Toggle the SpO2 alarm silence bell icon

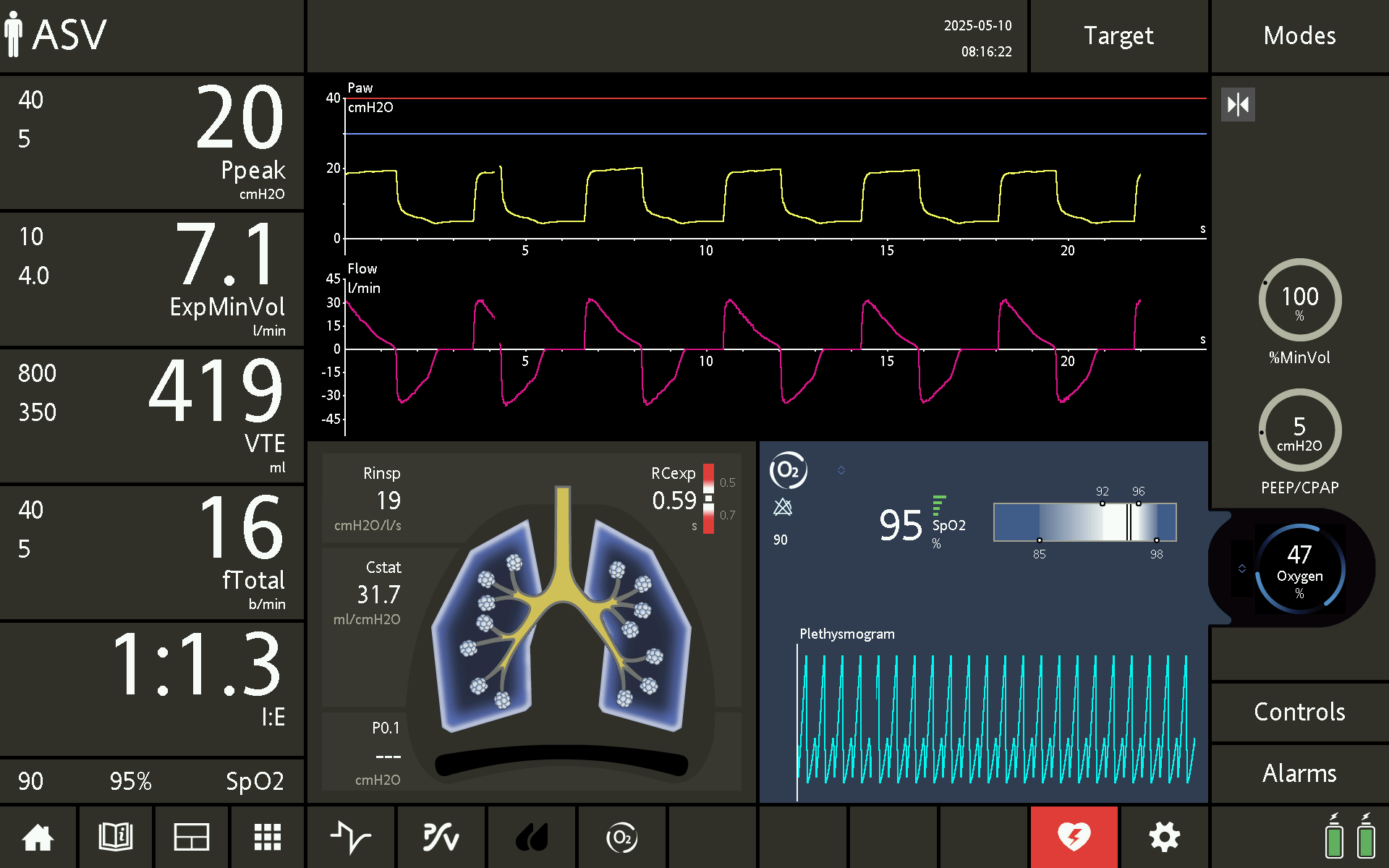(783, 507)
